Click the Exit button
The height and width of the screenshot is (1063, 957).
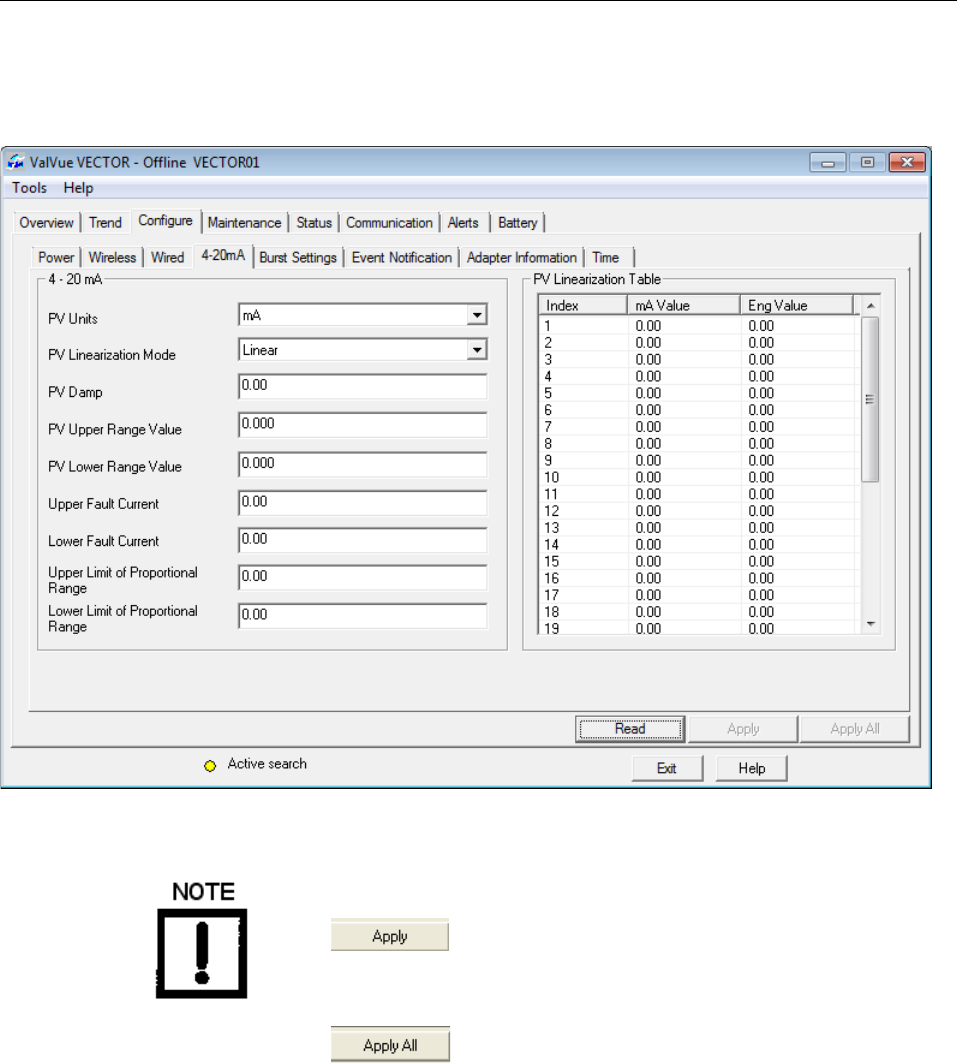point(667,768)
